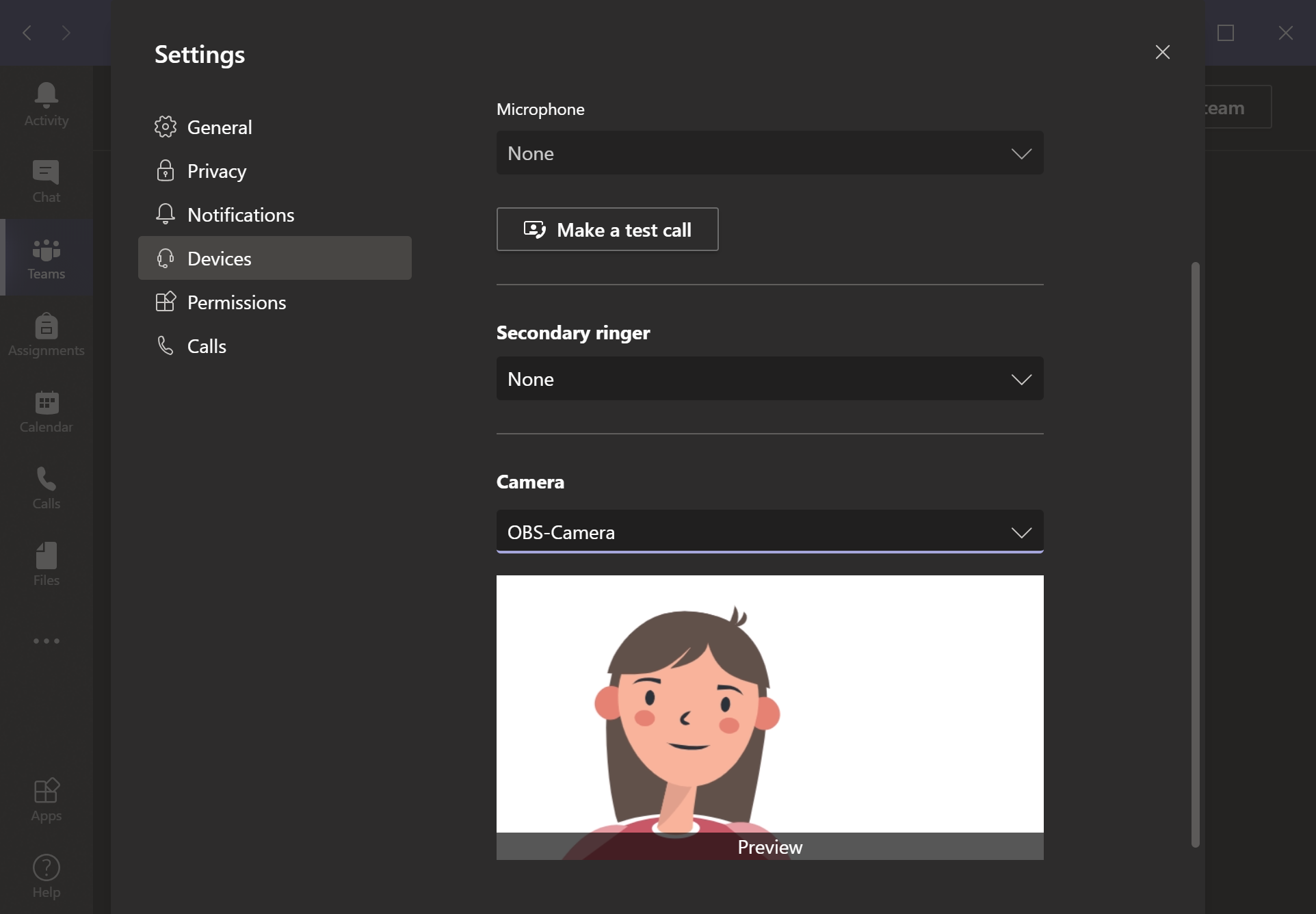Open the Permissions settings tab
Viewport: 1316px width, 914px height.
(236, 302)
